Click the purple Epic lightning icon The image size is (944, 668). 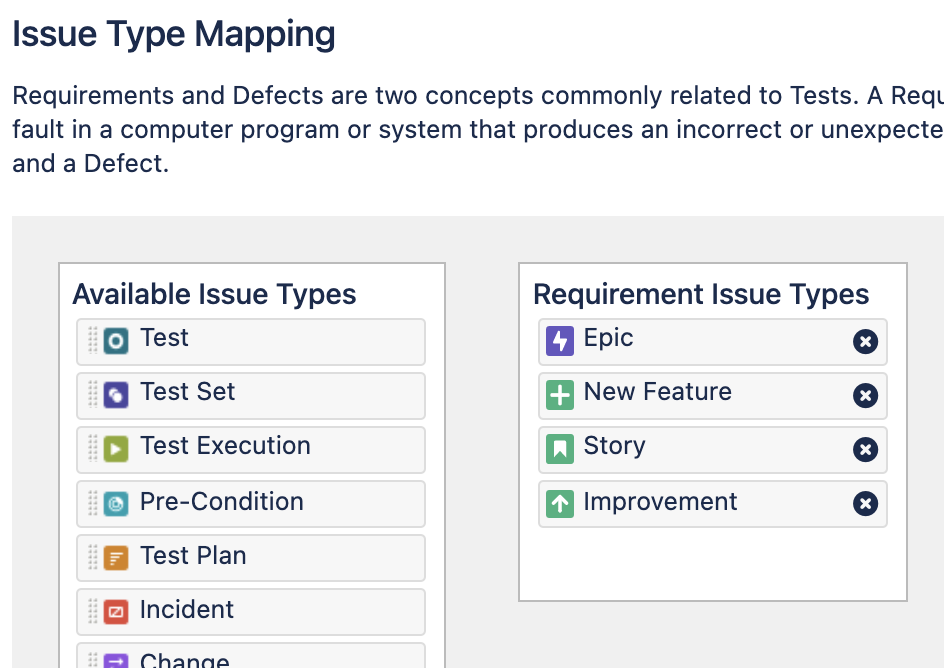pyautogui.click(x=560, y=341)
